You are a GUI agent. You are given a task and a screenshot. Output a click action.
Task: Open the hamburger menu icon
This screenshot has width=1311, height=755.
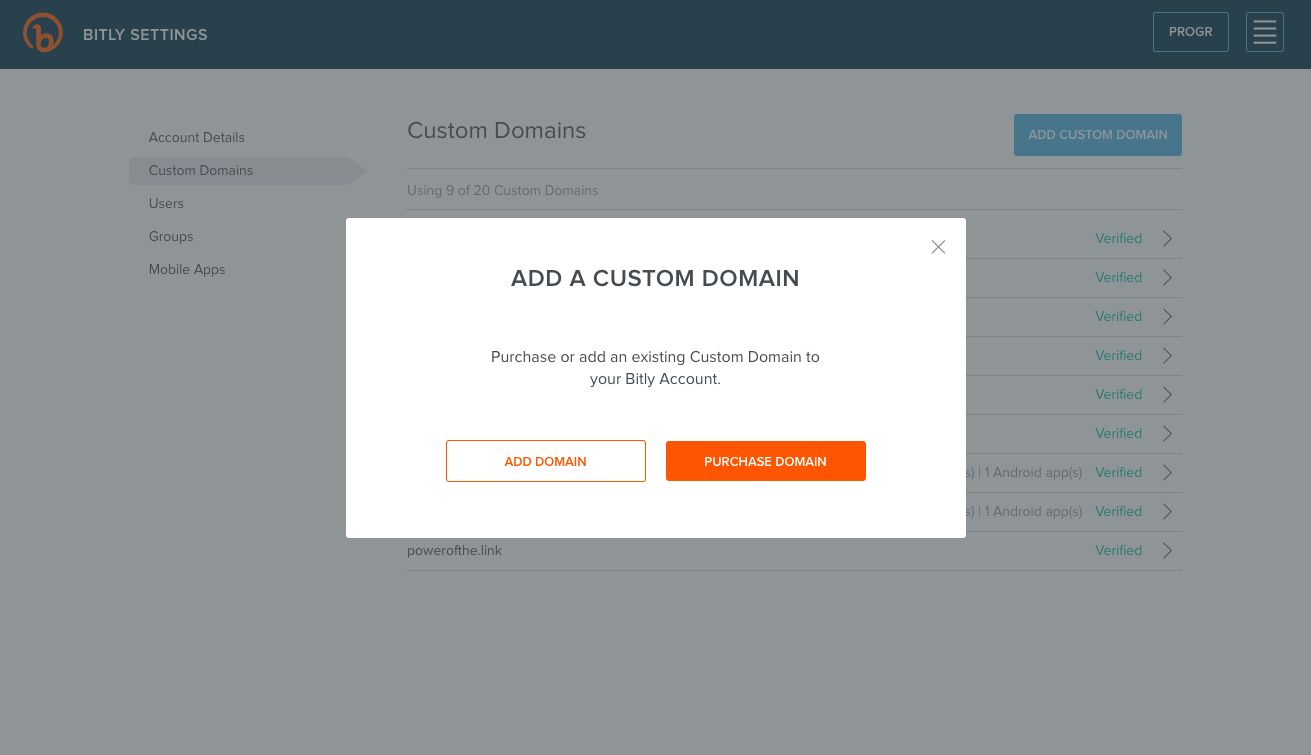point(1264,32)
